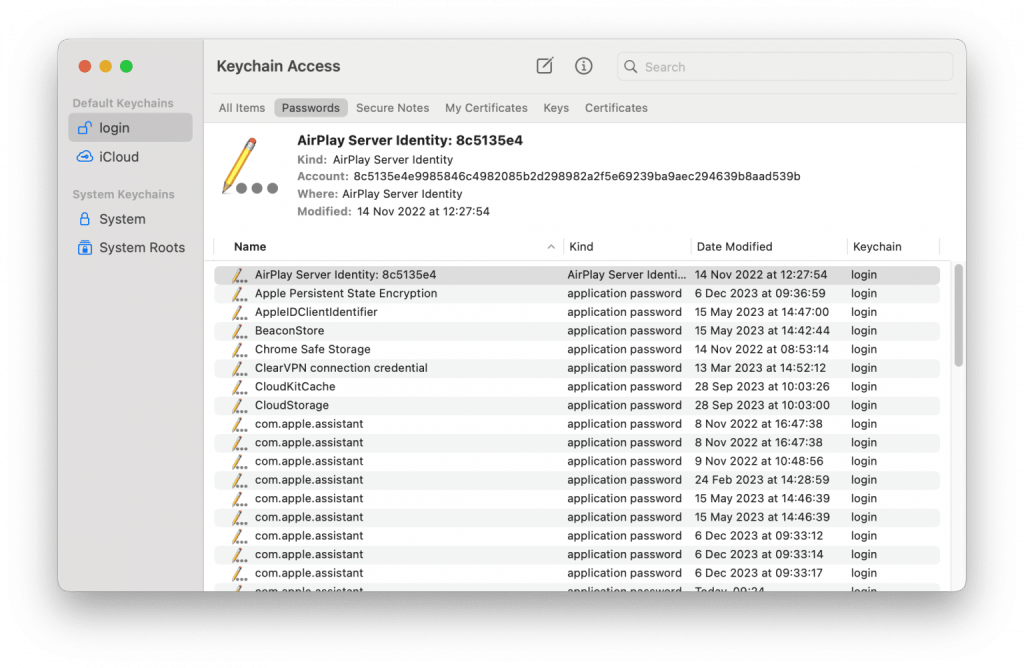Click the long Account hash value

click(577, 176)
